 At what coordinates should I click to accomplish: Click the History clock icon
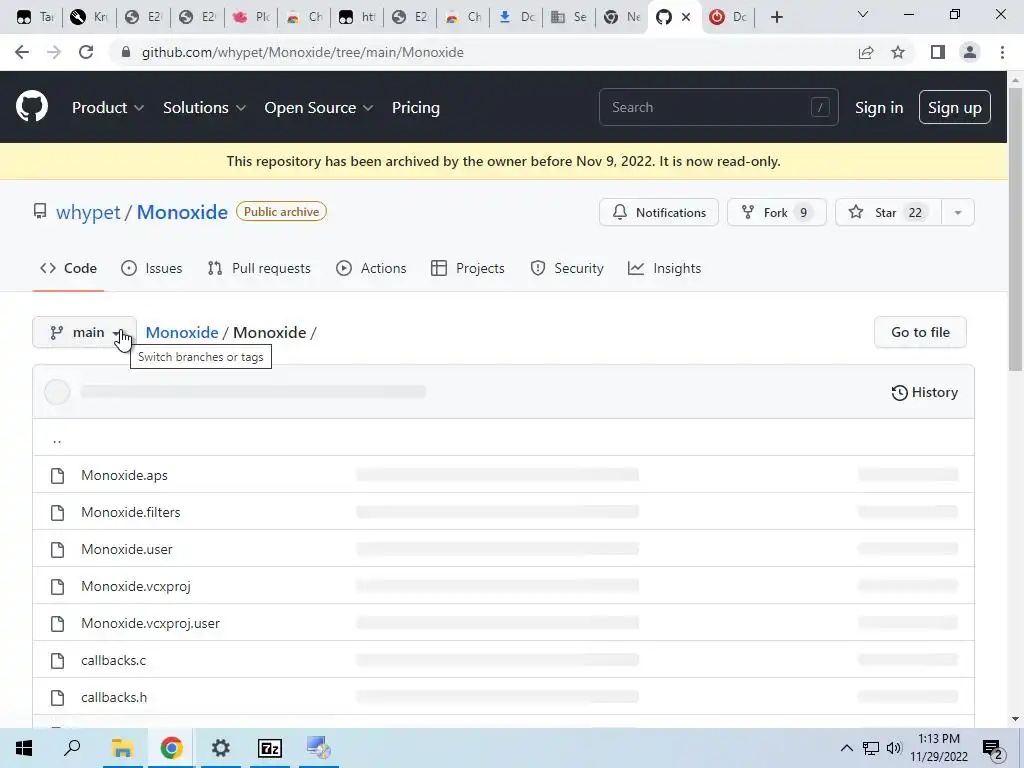click(x=899, y=392)
